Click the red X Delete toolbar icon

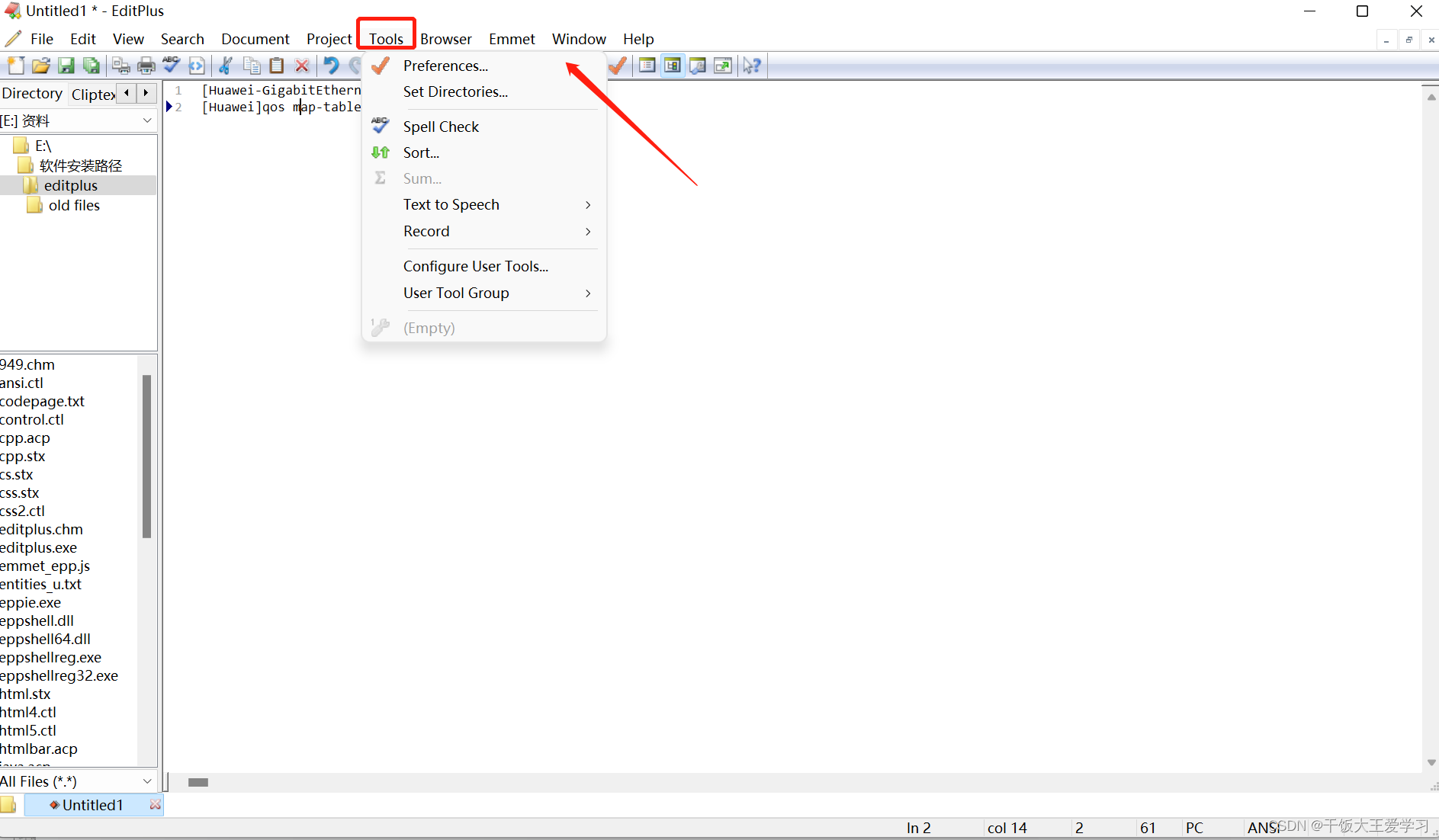pos(302,66)
